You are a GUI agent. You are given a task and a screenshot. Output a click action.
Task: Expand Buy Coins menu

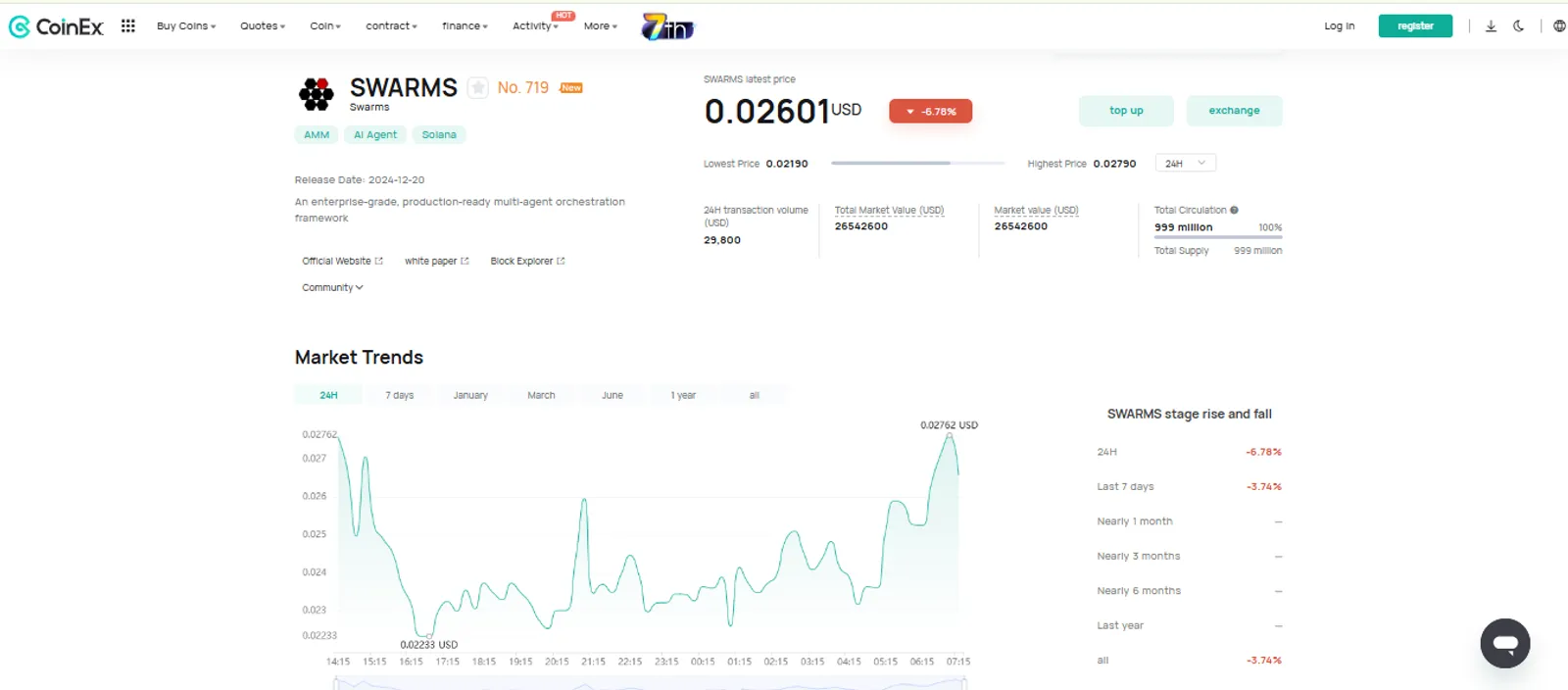click(x=186, y=26)
